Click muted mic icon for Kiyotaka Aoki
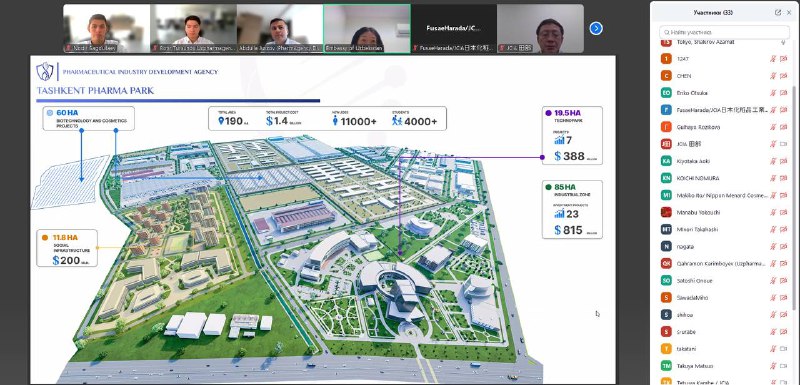Image resolution: width=800 pixels, height=385 pixels. [x=773, y=161]
